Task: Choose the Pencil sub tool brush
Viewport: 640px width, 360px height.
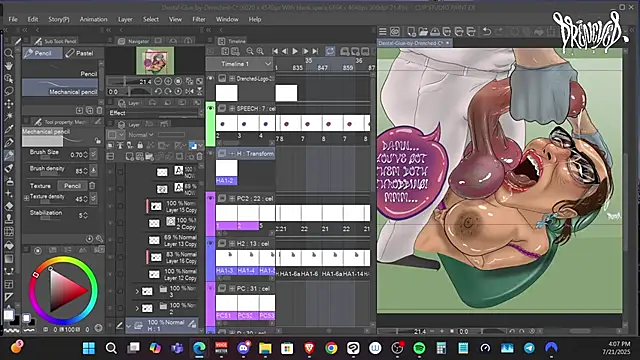Action: (60, 69)
